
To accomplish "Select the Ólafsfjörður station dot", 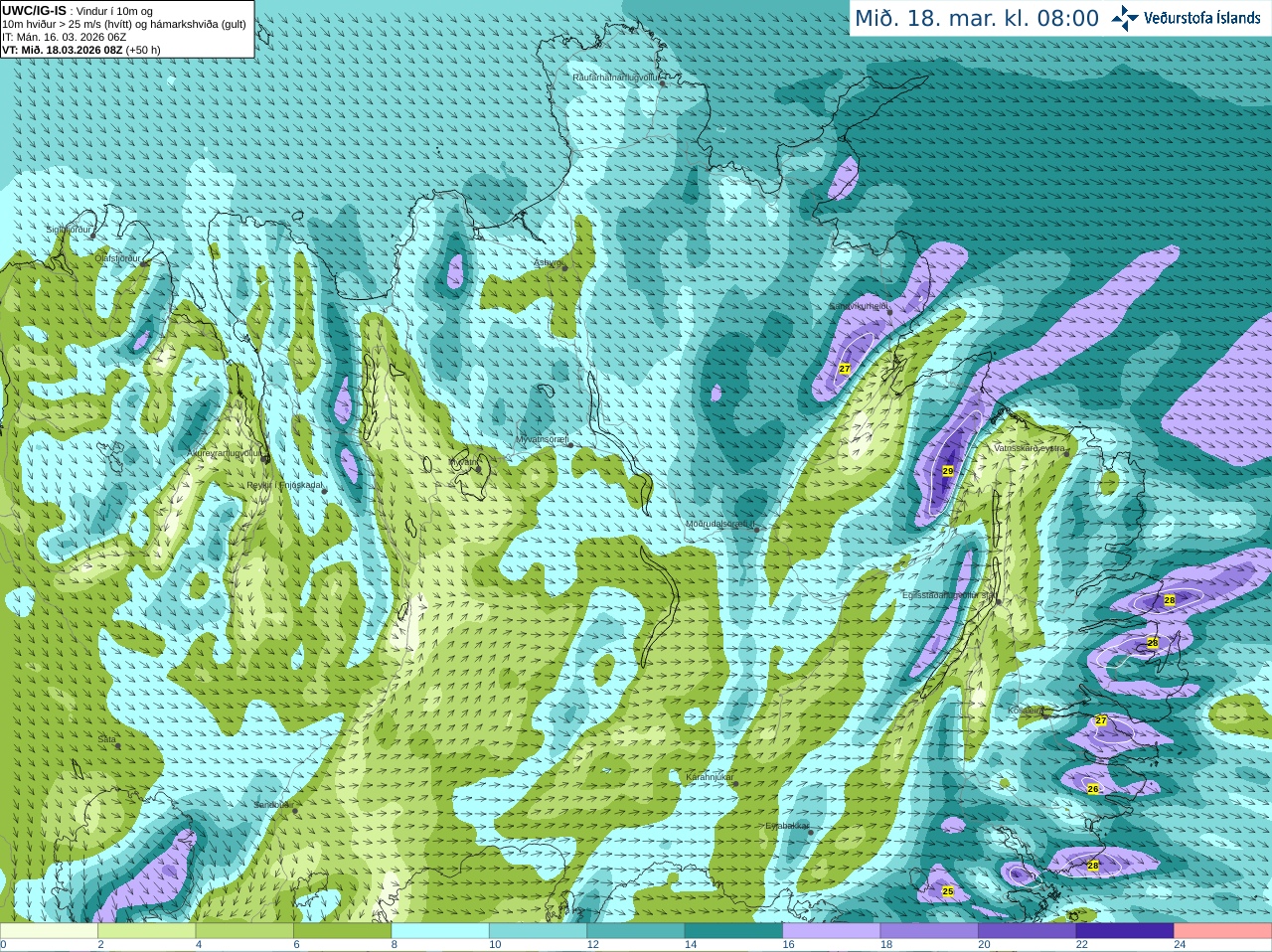I will [144, 262].
